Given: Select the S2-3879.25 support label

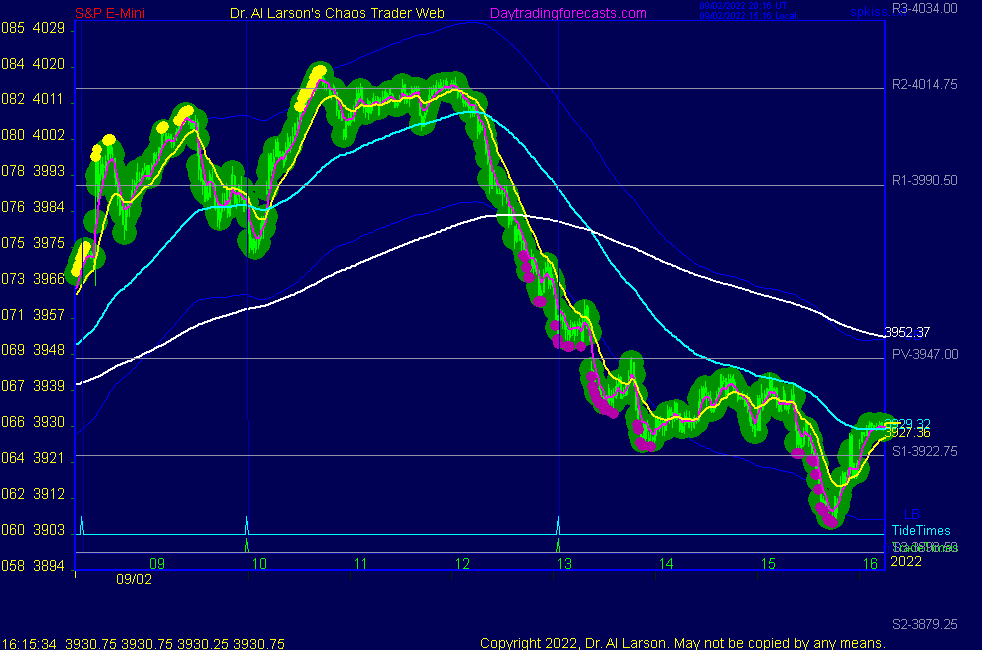Looking at the screenshot, I should 924,624.
